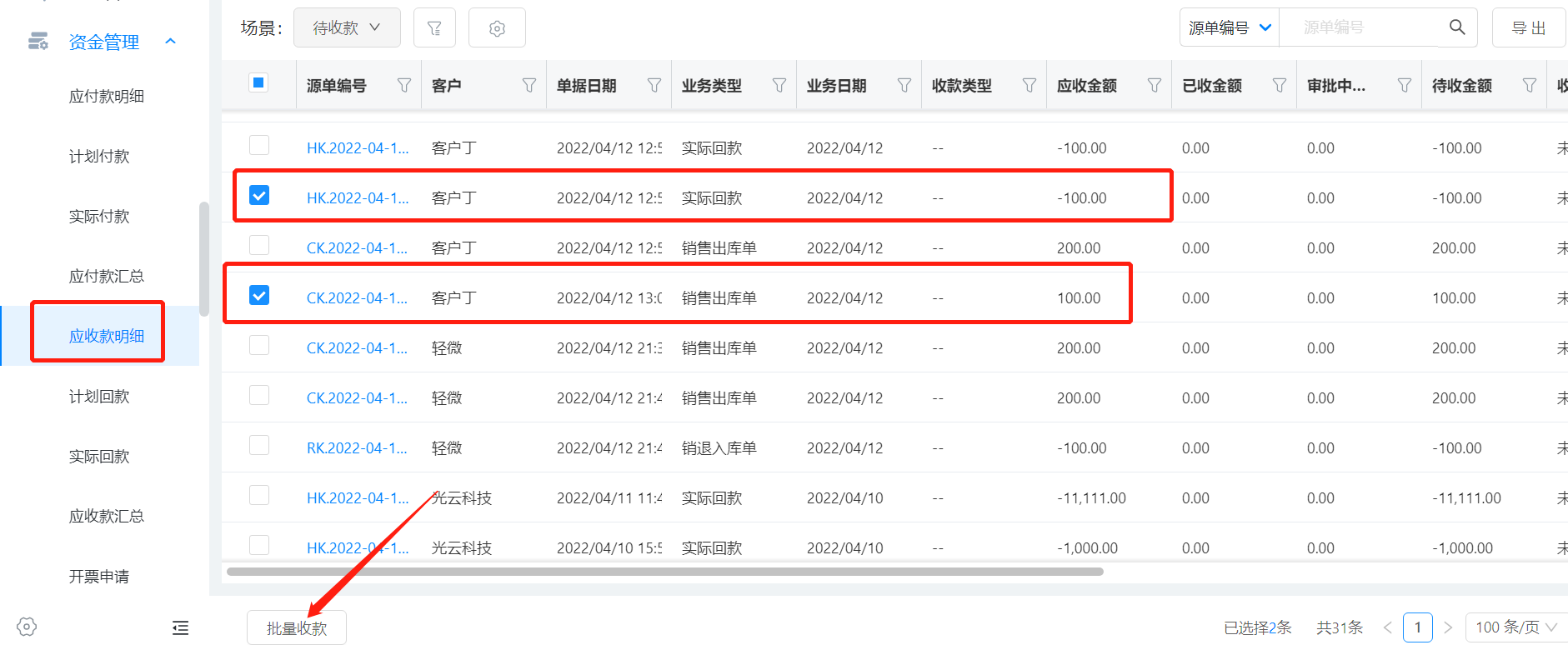Viewport: 1568px width, 645px height.
Task: Filter the 业务日期 column
Action: pos(904,85)
